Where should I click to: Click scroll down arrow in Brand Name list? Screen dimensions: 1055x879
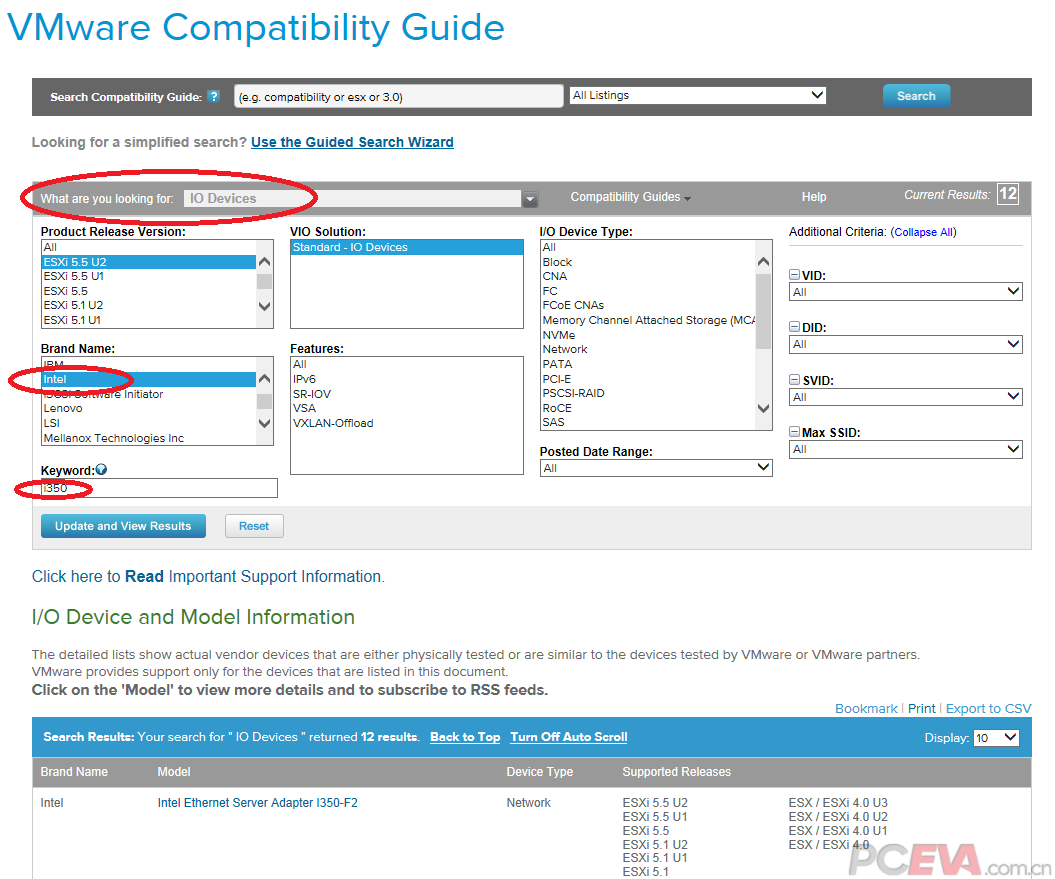point(264,423)
